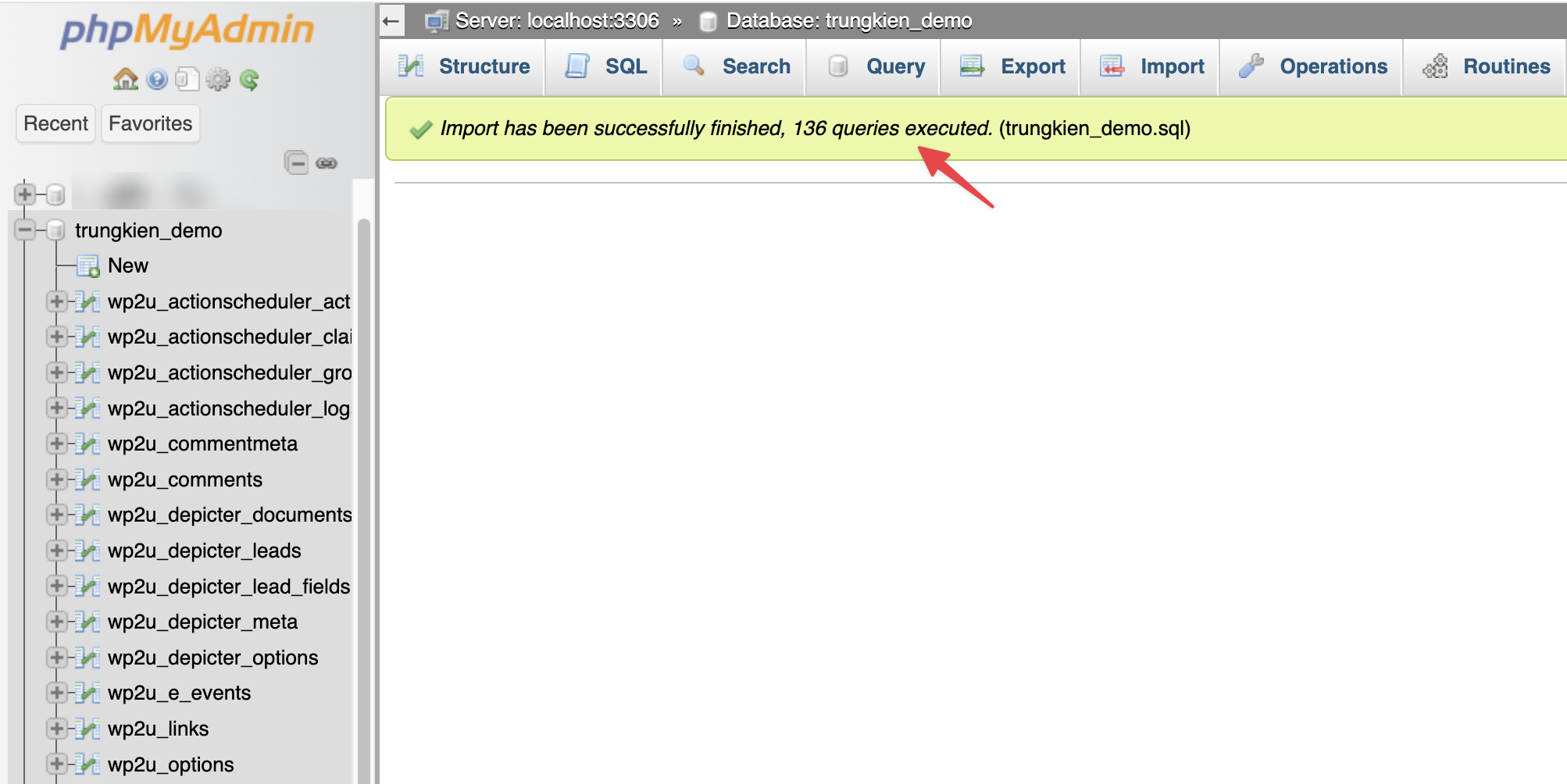Unlink from main panel chain icon

point(327,163)
